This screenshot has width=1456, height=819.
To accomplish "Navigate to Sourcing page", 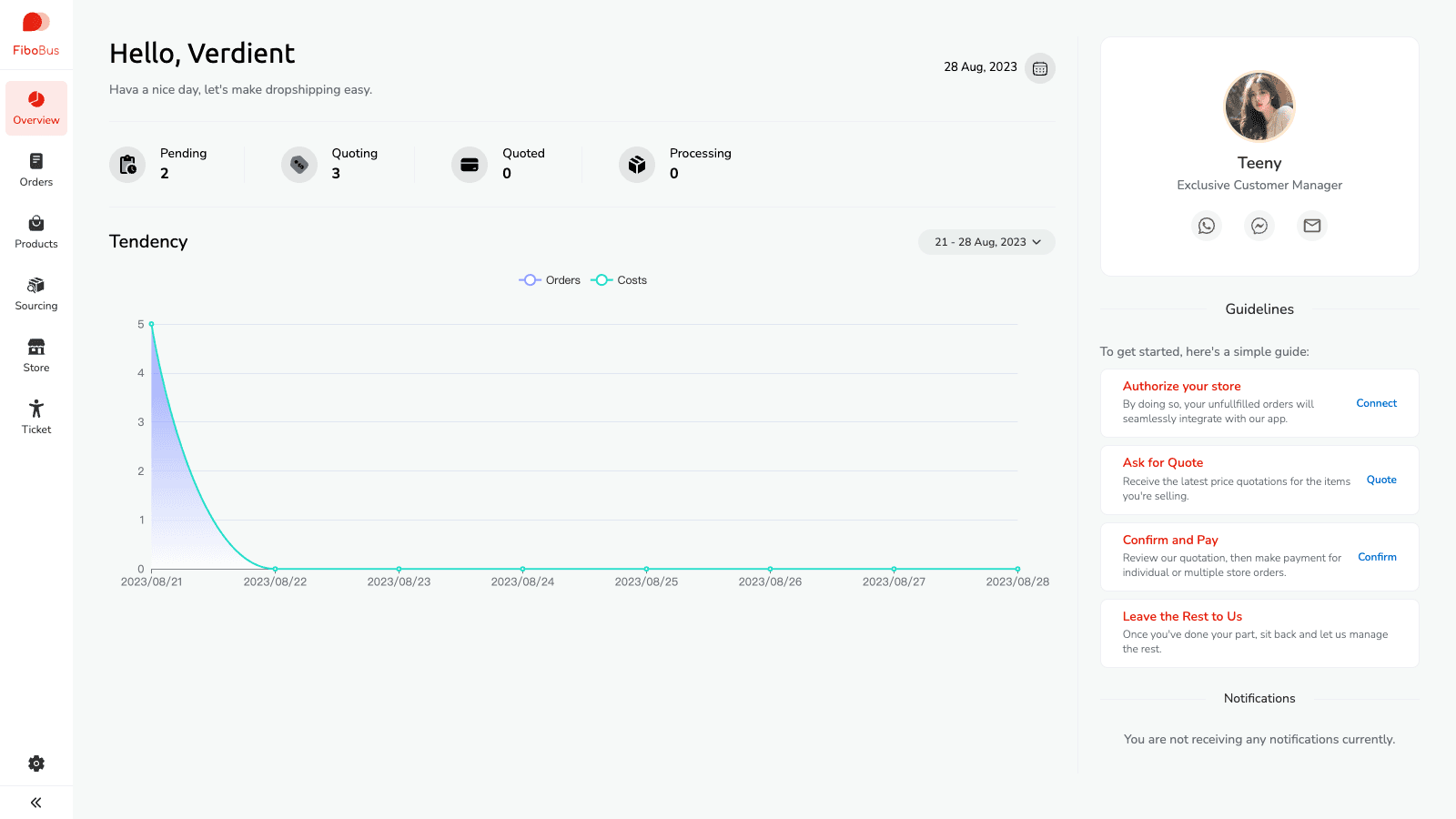I will [36, 293].
